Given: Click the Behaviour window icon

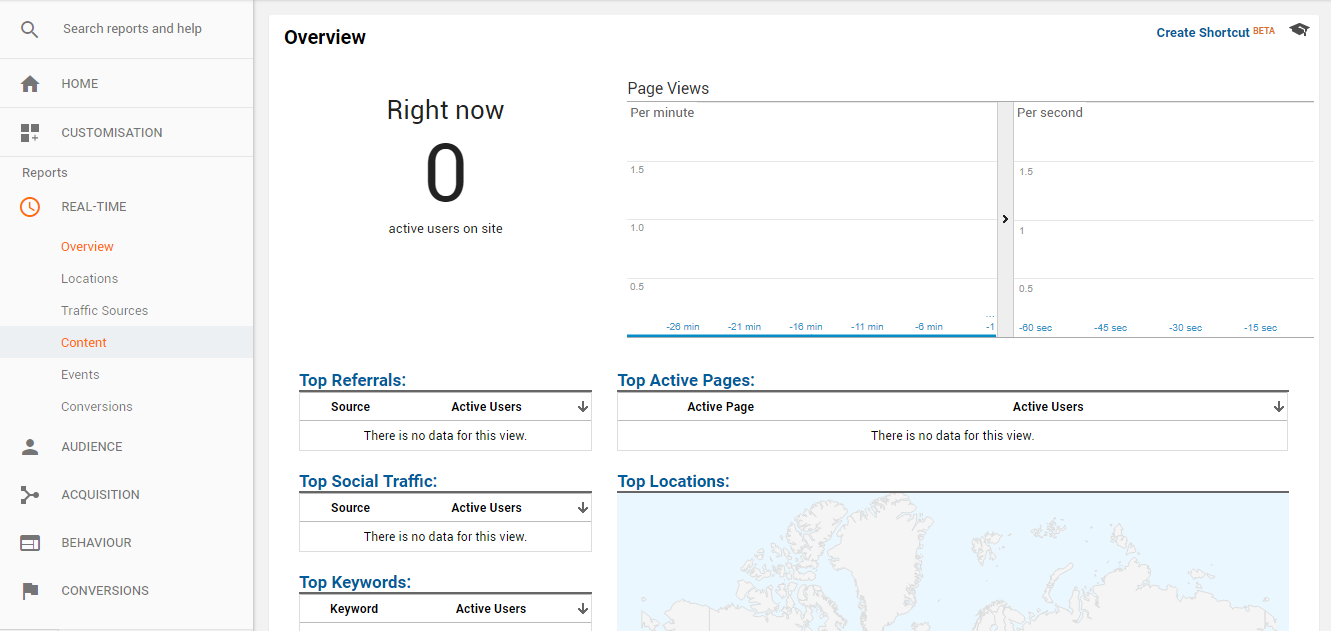Looking at the screenshot, I should coord(30,543).
